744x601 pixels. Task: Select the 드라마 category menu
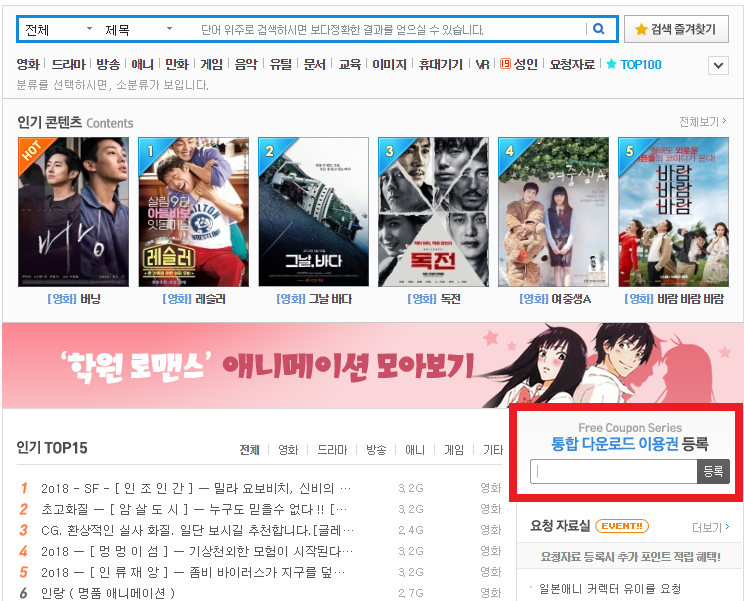(68, 65)
